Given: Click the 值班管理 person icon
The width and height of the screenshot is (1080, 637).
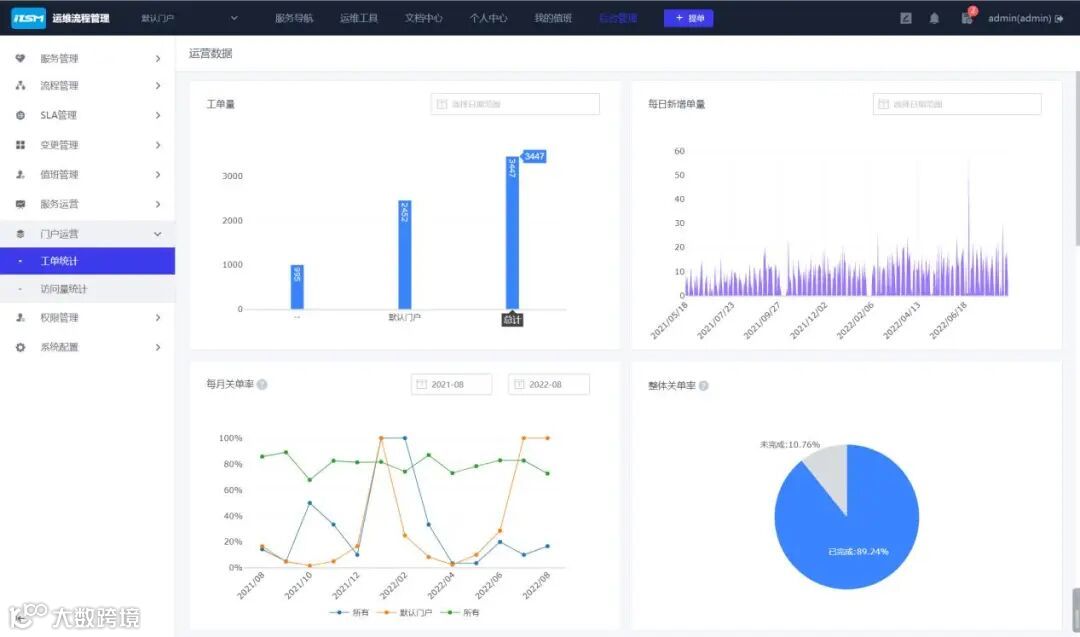Looking at the screenshot, I should pyautogui.click(x=21, y=174).
